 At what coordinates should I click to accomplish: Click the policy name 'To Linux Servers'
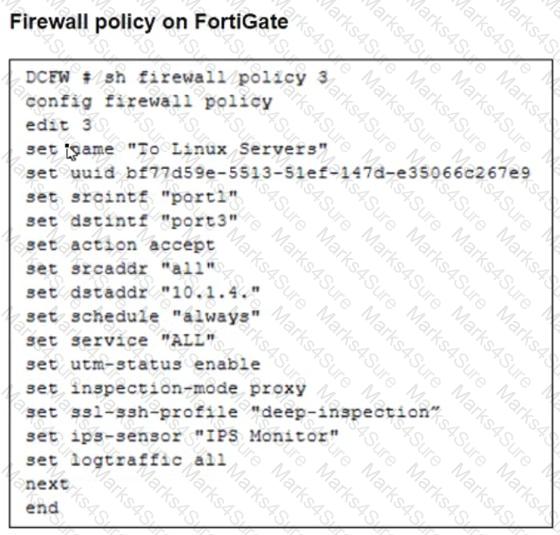tap(227, 149)
